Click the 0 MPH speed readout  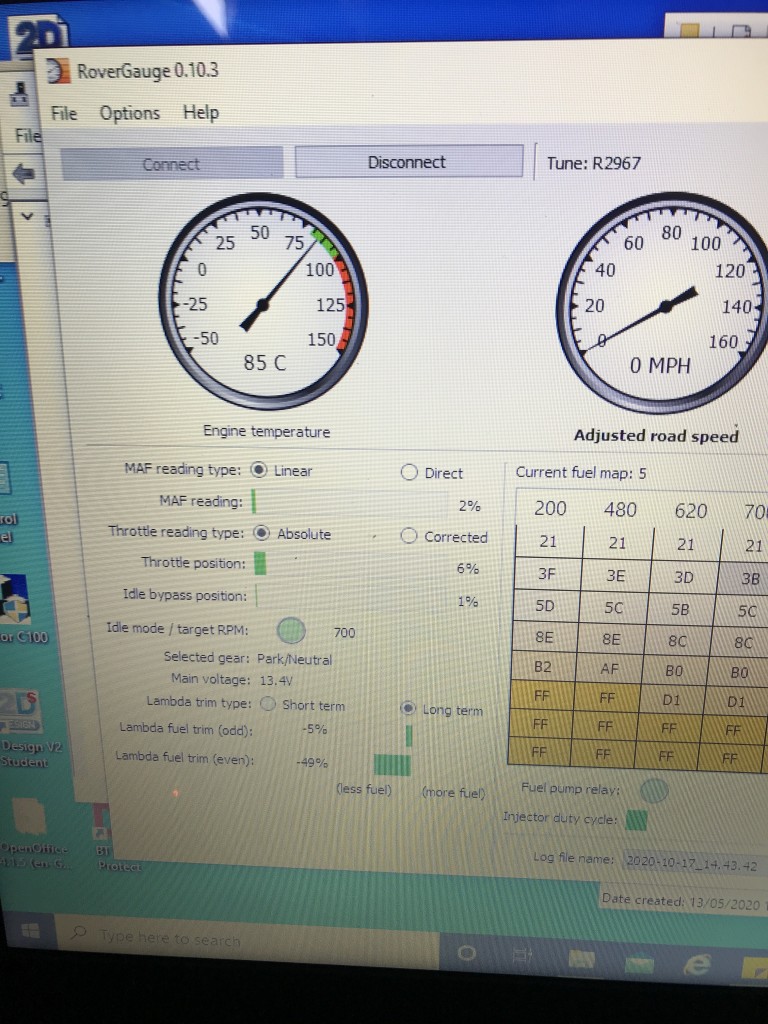point(660,365)
